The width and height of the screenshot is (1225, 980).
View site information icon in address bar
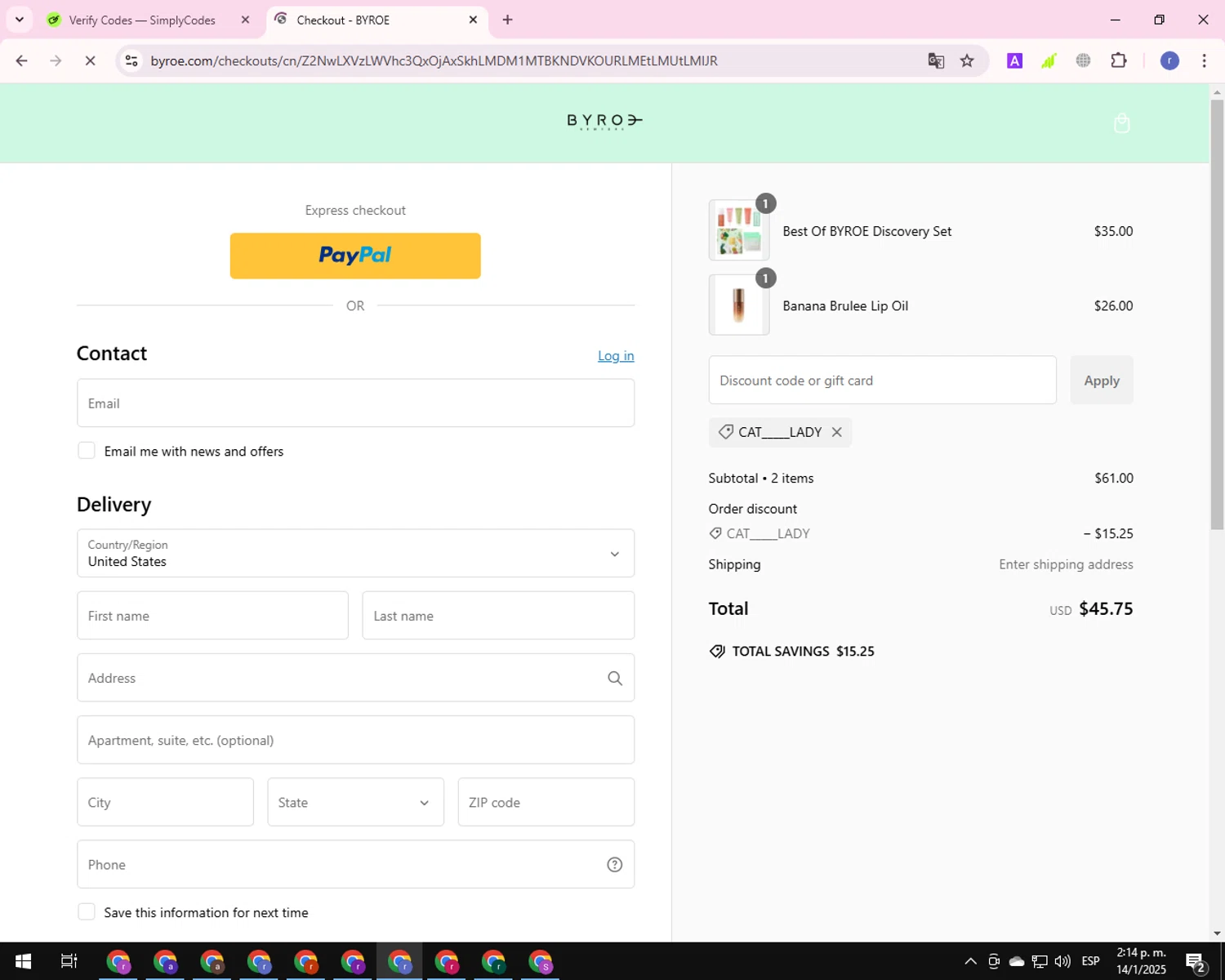pyautogui.click(x=131, y=60)
